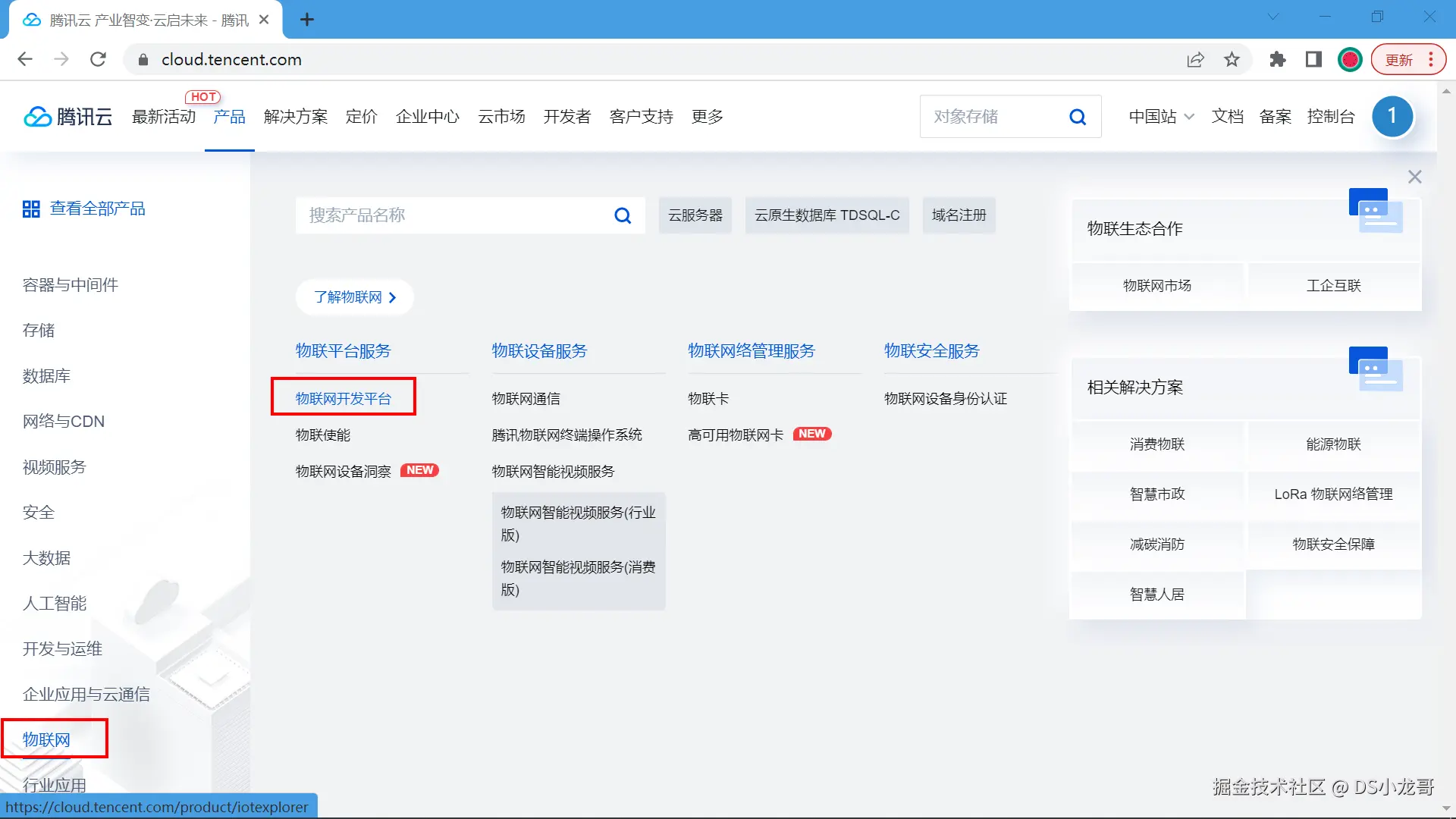Open the browser extensions puzzle icon

tap(1278, 60)
